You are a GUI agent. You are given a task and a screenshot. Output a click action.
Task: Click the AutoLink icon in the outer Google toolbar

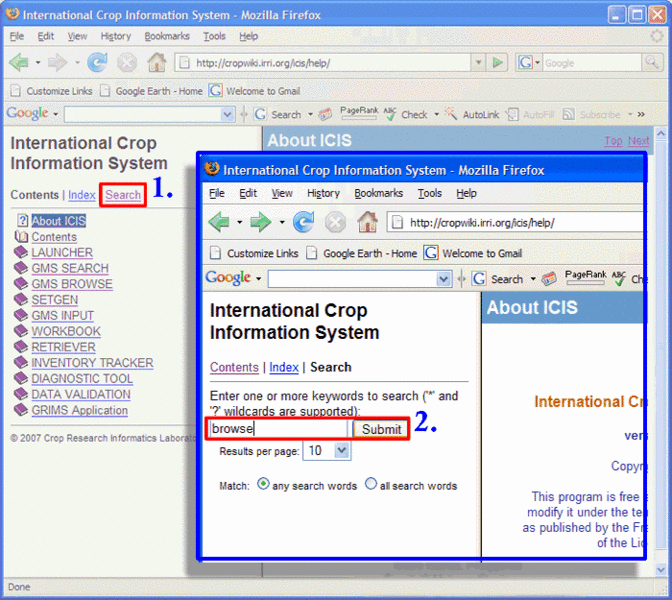451,114
